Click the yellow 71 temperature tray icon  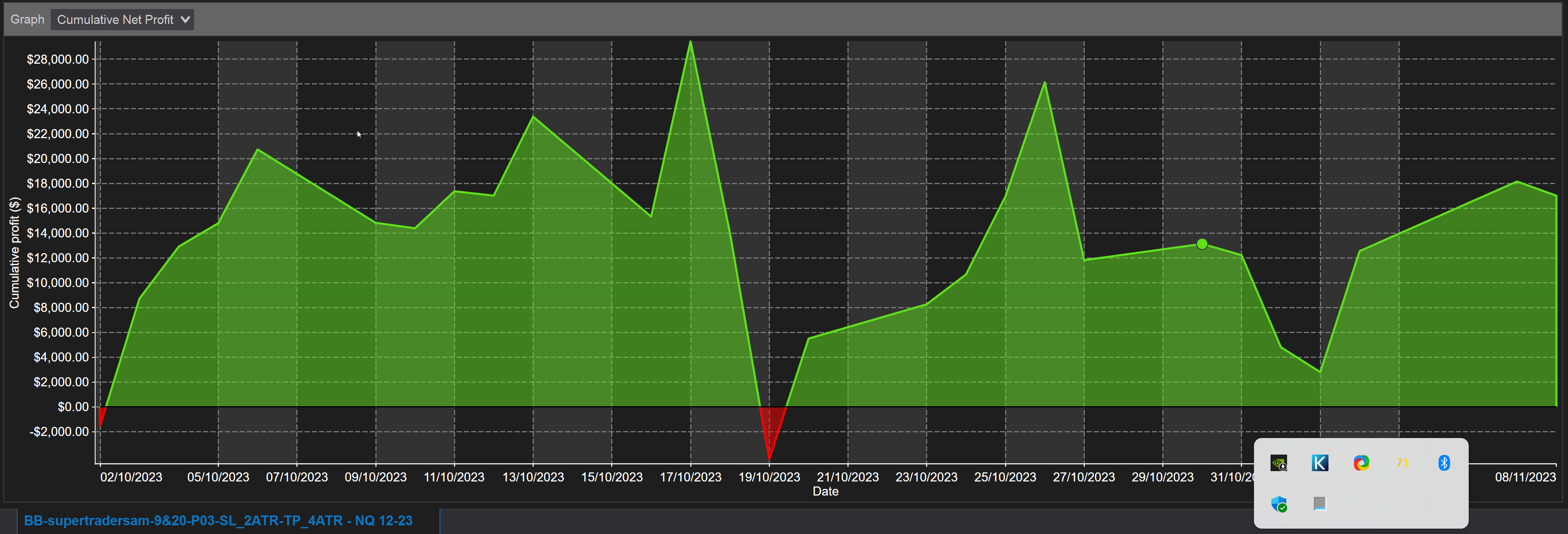point(1403,463)
